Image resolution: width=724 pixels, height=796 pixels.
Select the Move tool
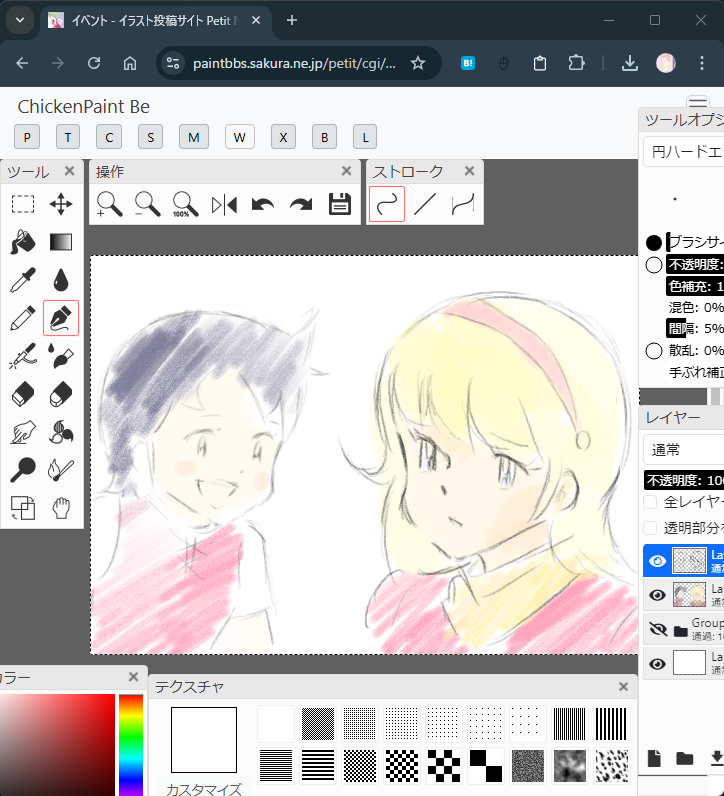(61, 205)
